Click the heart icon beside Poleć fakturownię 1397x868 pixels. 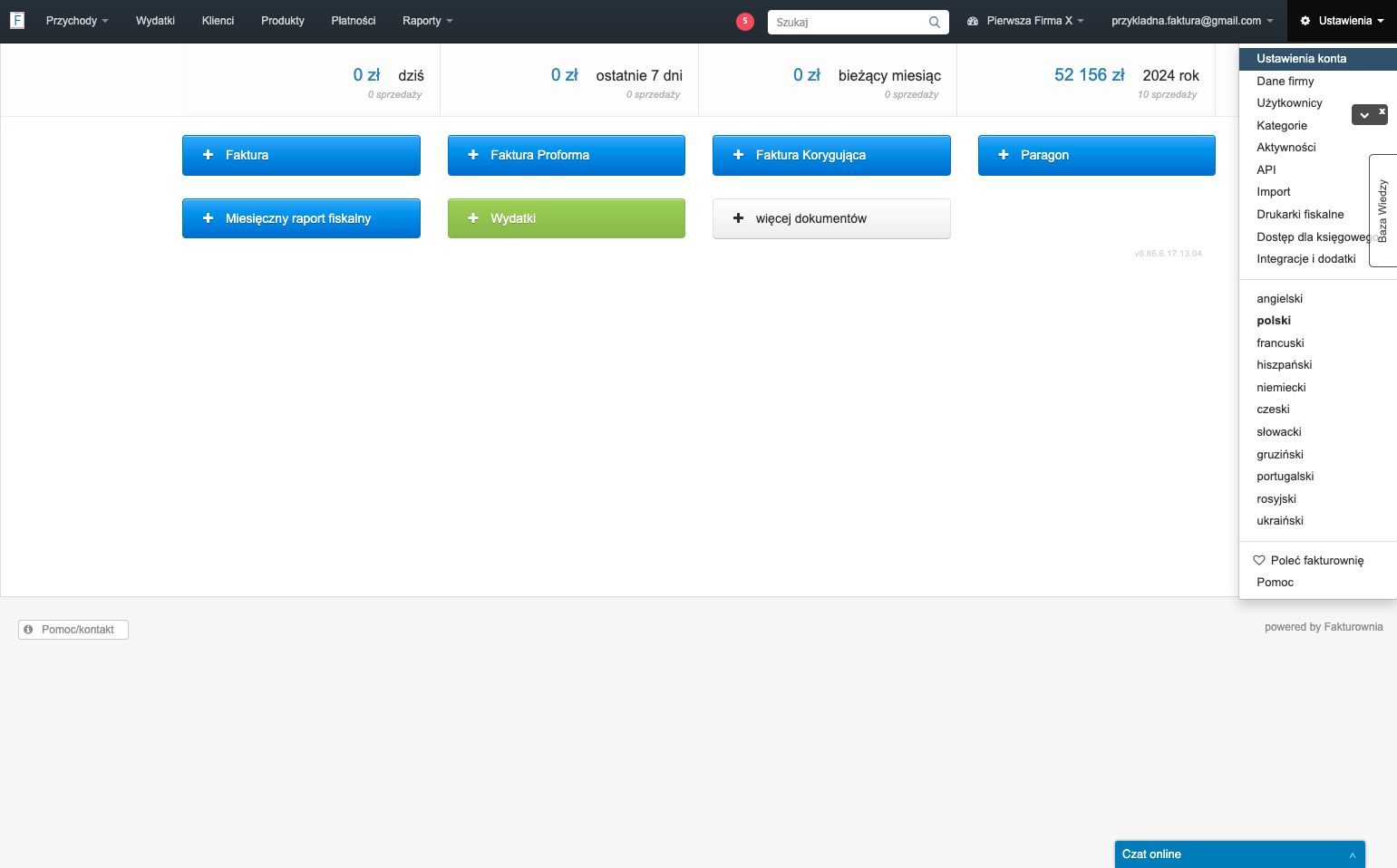tap(1259, 560)
